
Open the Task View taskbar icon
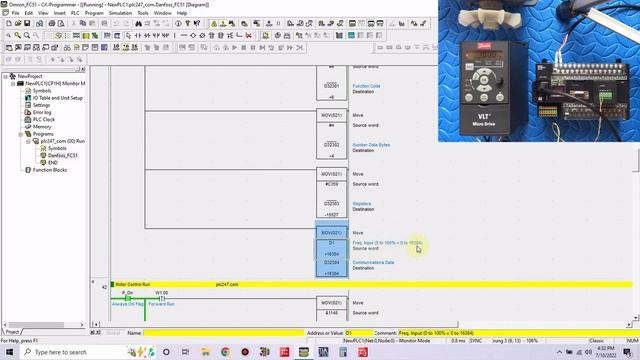tap(185, 352)
